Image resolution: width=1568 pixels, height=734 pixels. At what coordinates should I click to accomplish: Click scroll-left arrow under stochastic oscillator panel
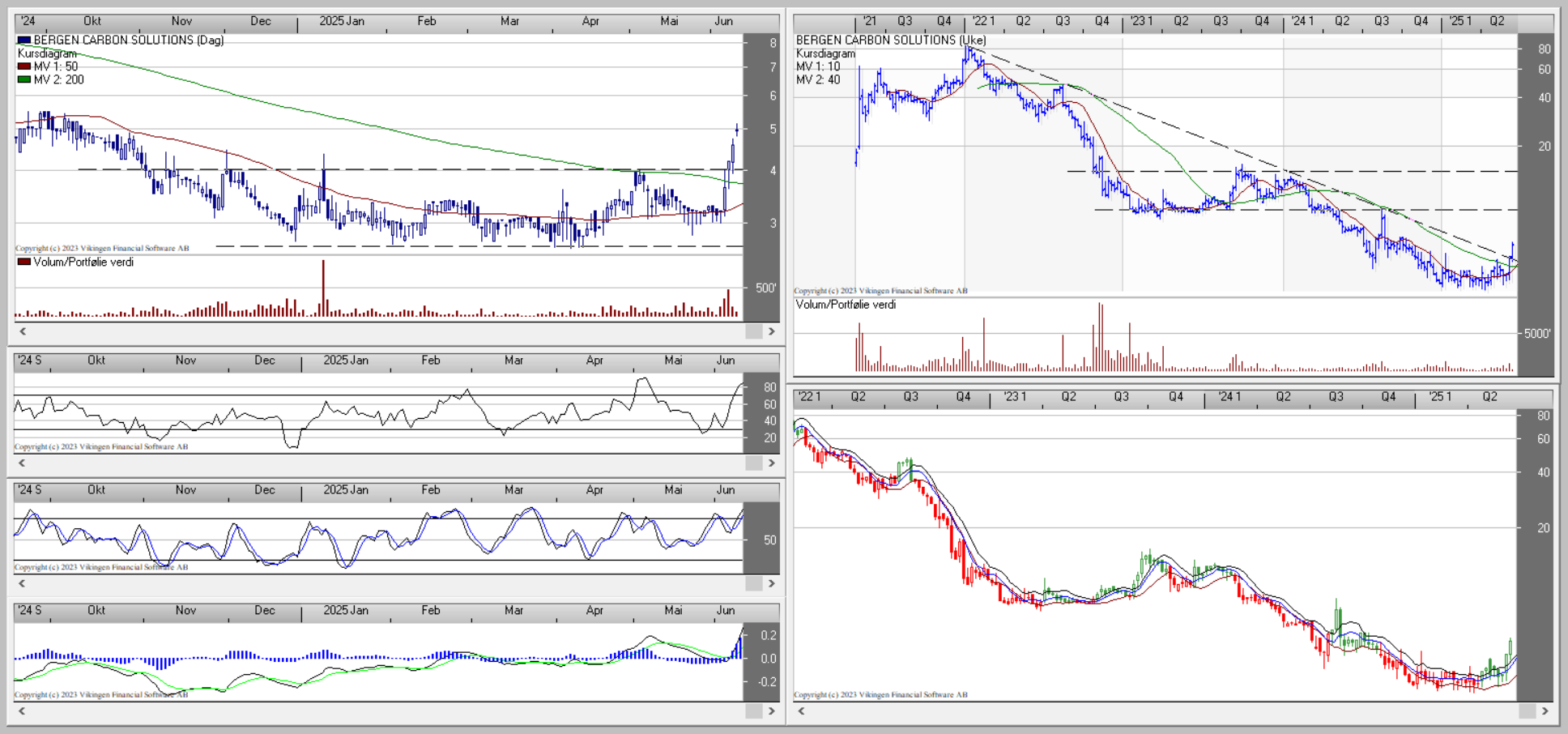pos(23,583)
